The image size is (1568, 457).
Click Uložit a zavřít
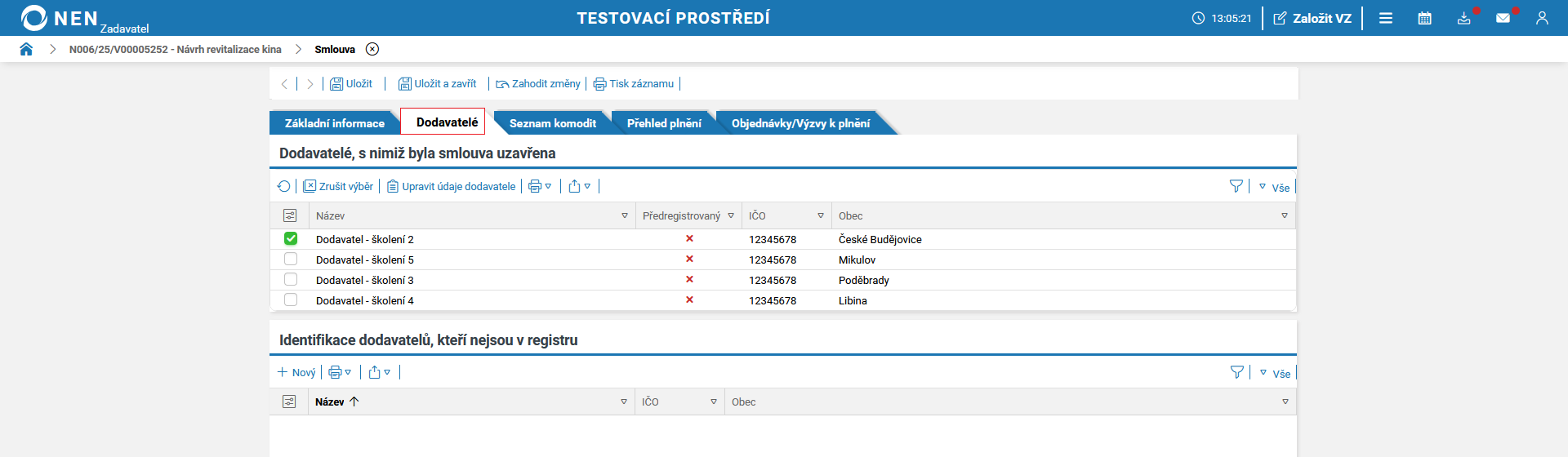(437, 83)
